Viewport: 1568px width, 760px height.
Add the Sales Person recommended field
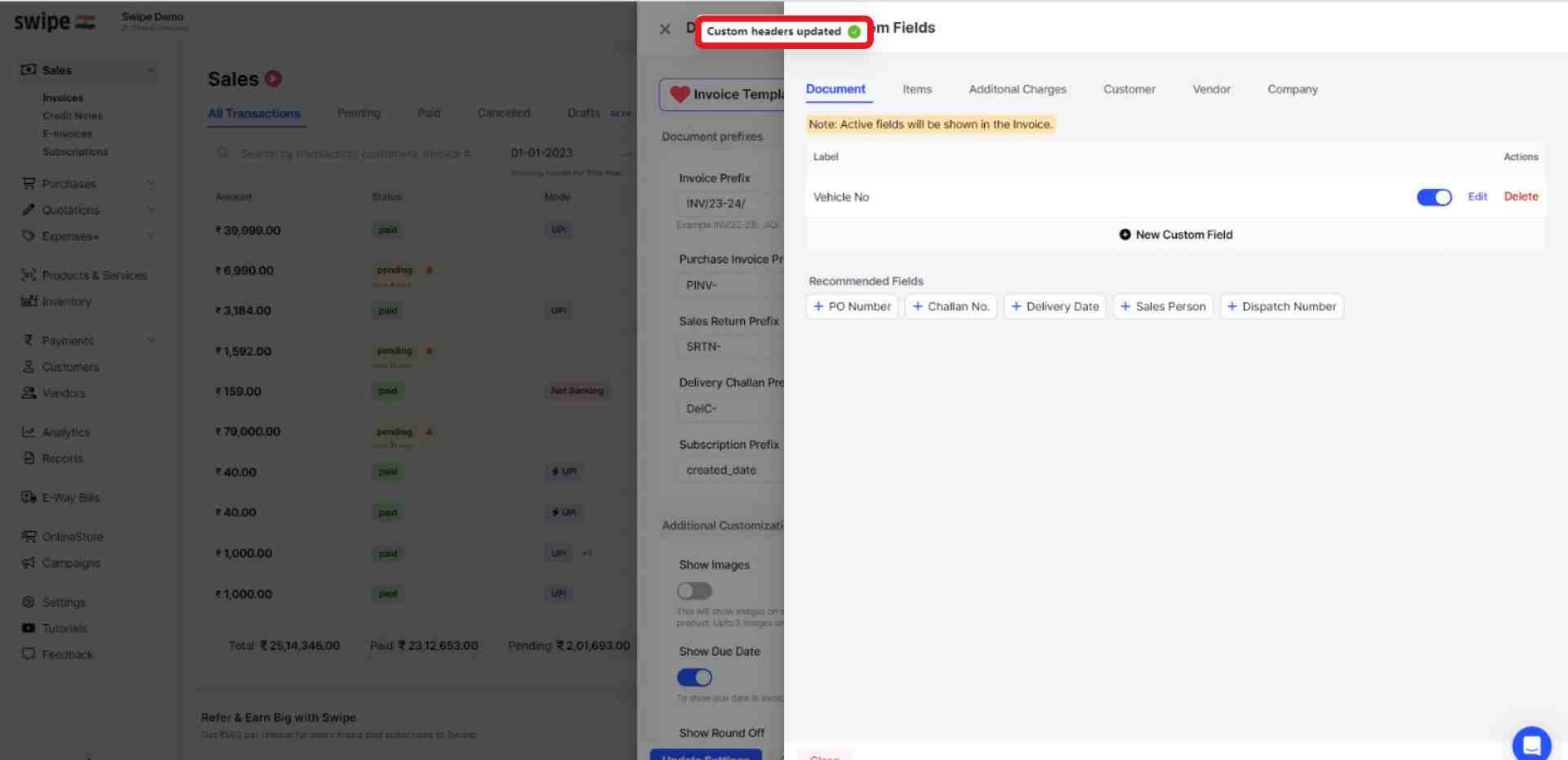(1163, 306)
